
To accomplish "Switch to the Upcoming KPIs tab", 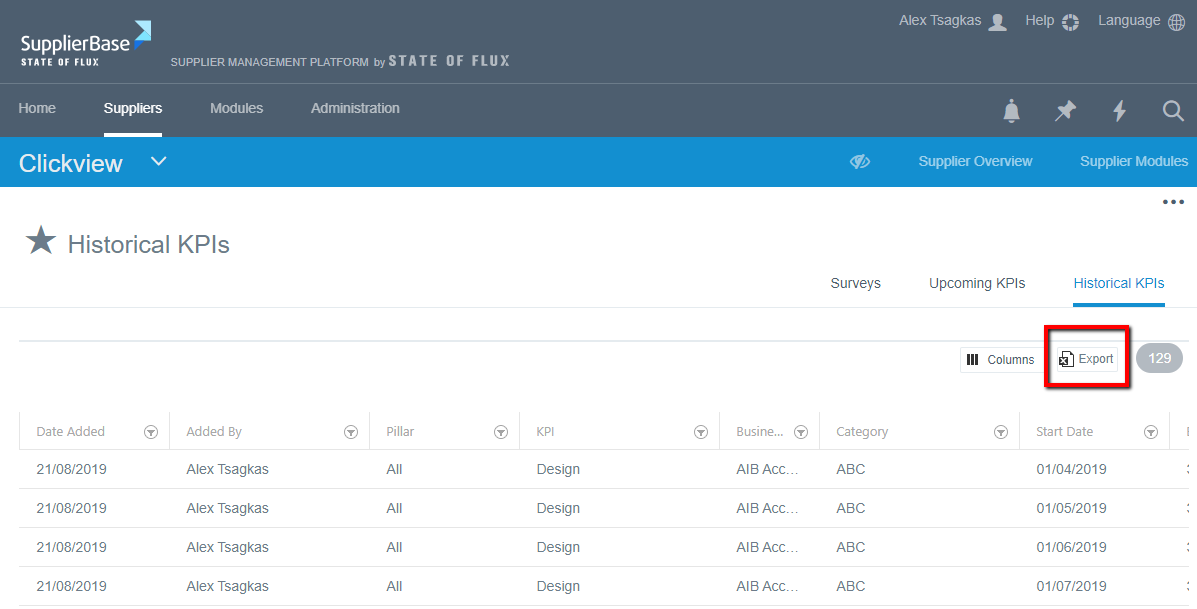I will 977,283.
